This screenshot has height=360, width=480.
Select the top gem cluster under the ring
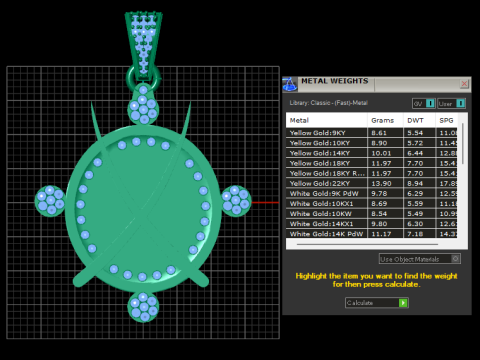coord(143,105)
